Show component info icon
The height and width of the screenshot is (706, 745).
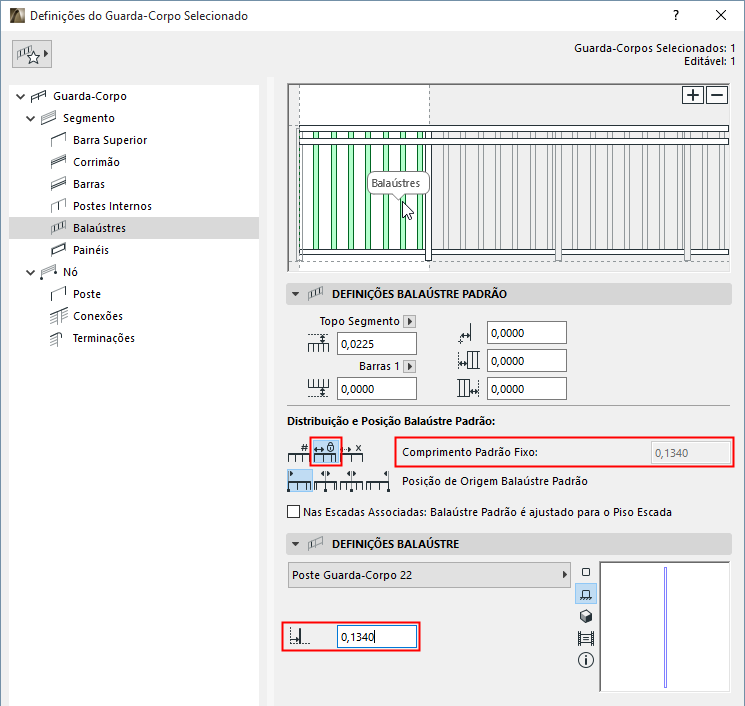[586, 660]
